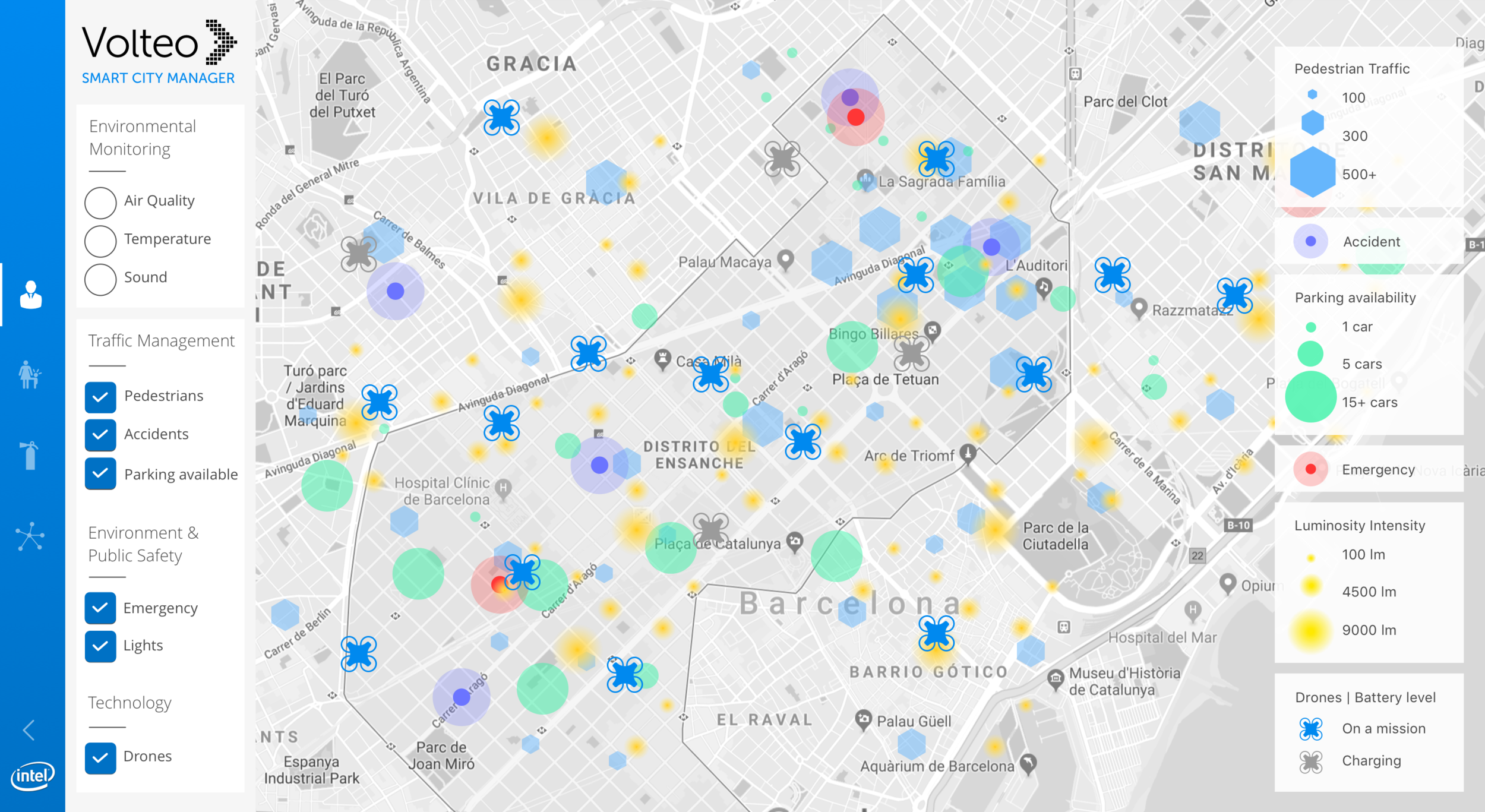The image size is (1485, 812).
Task: Click the Hospital Clínic de Barcelona marker
Action: point(503,489)
